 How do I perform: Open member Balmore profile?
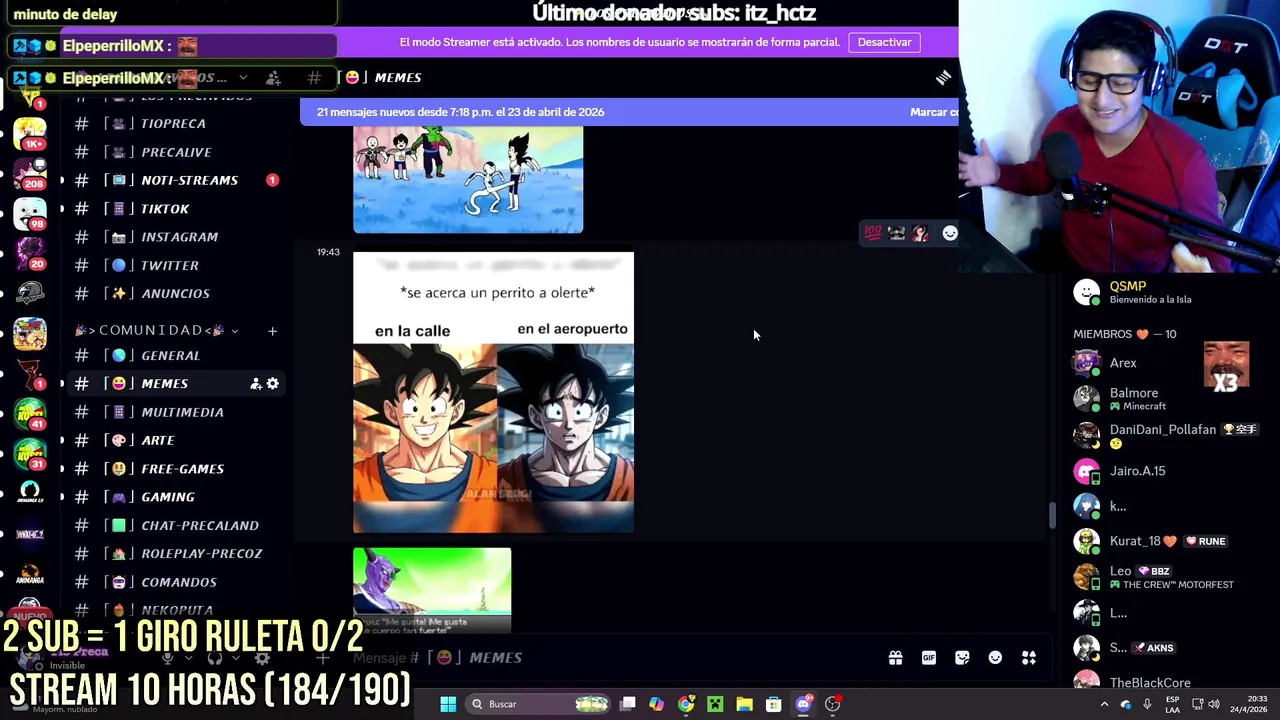click(x=1160, y=399)
